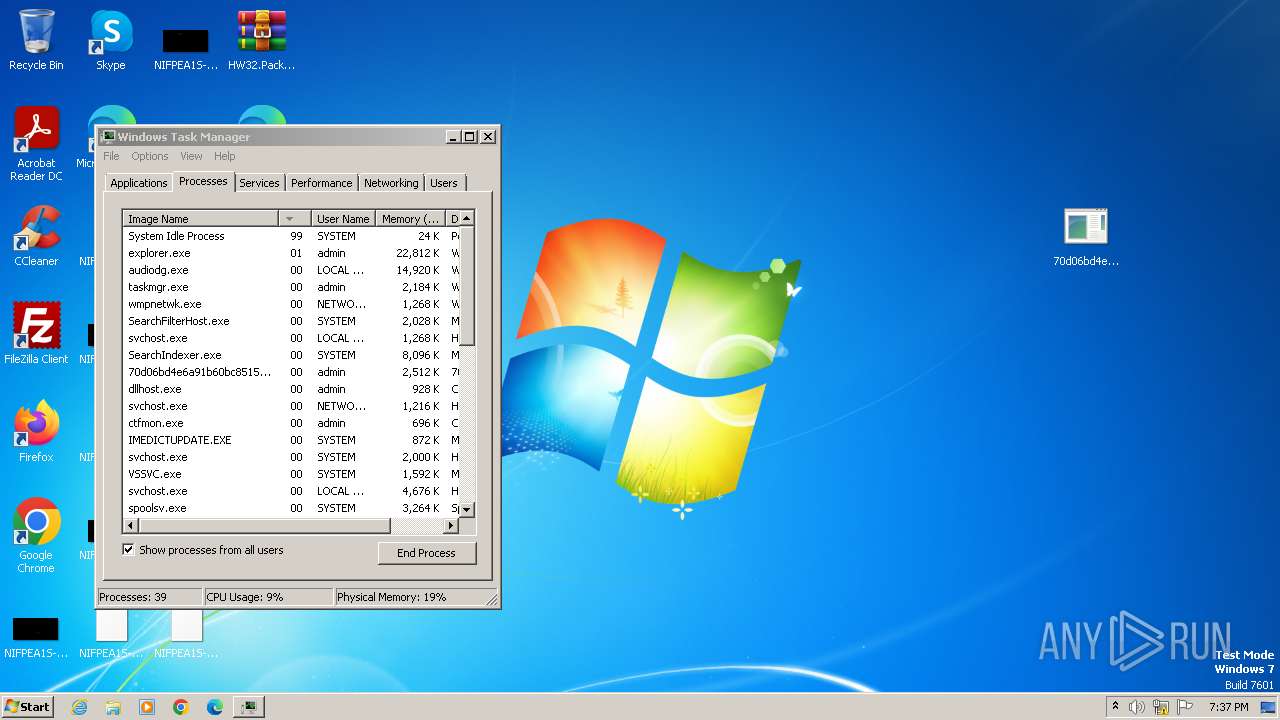This screenshot has height=720, width=1280.
Task: Switch to the Performance tab
Action: pyautogui.click(x=322, y=183)
